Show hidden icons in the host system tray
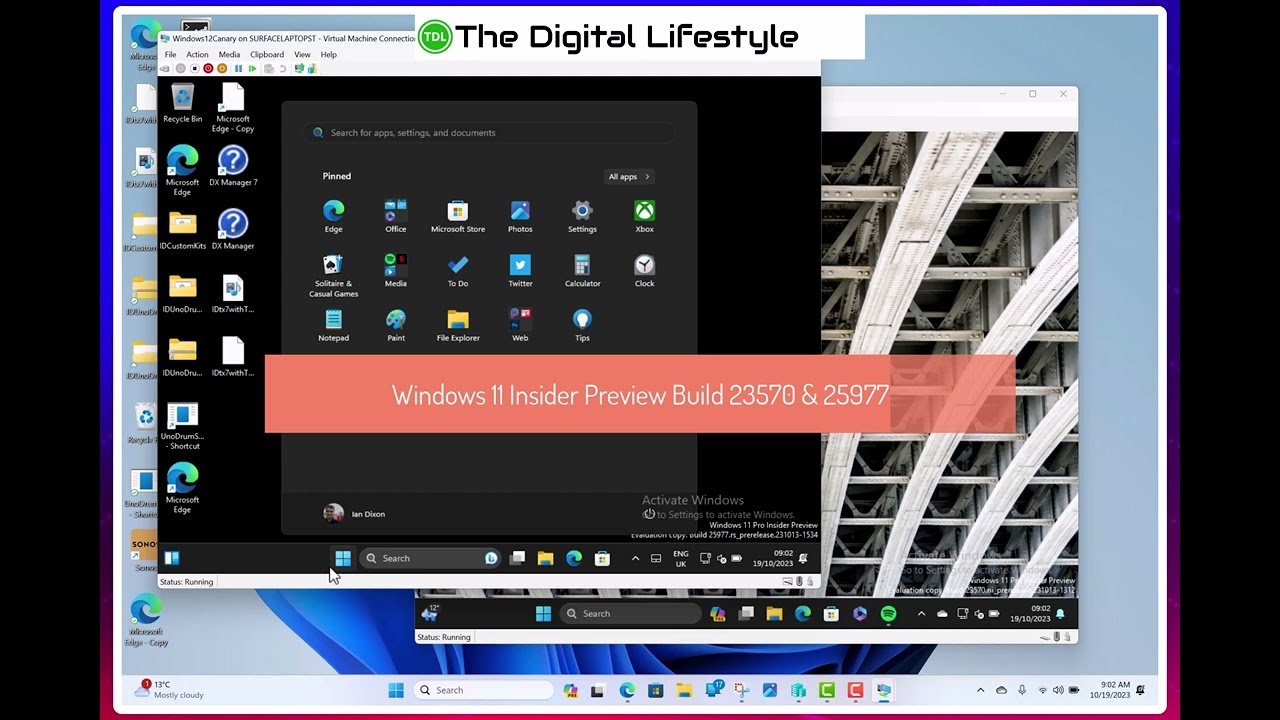 click(x=980, y=690)
